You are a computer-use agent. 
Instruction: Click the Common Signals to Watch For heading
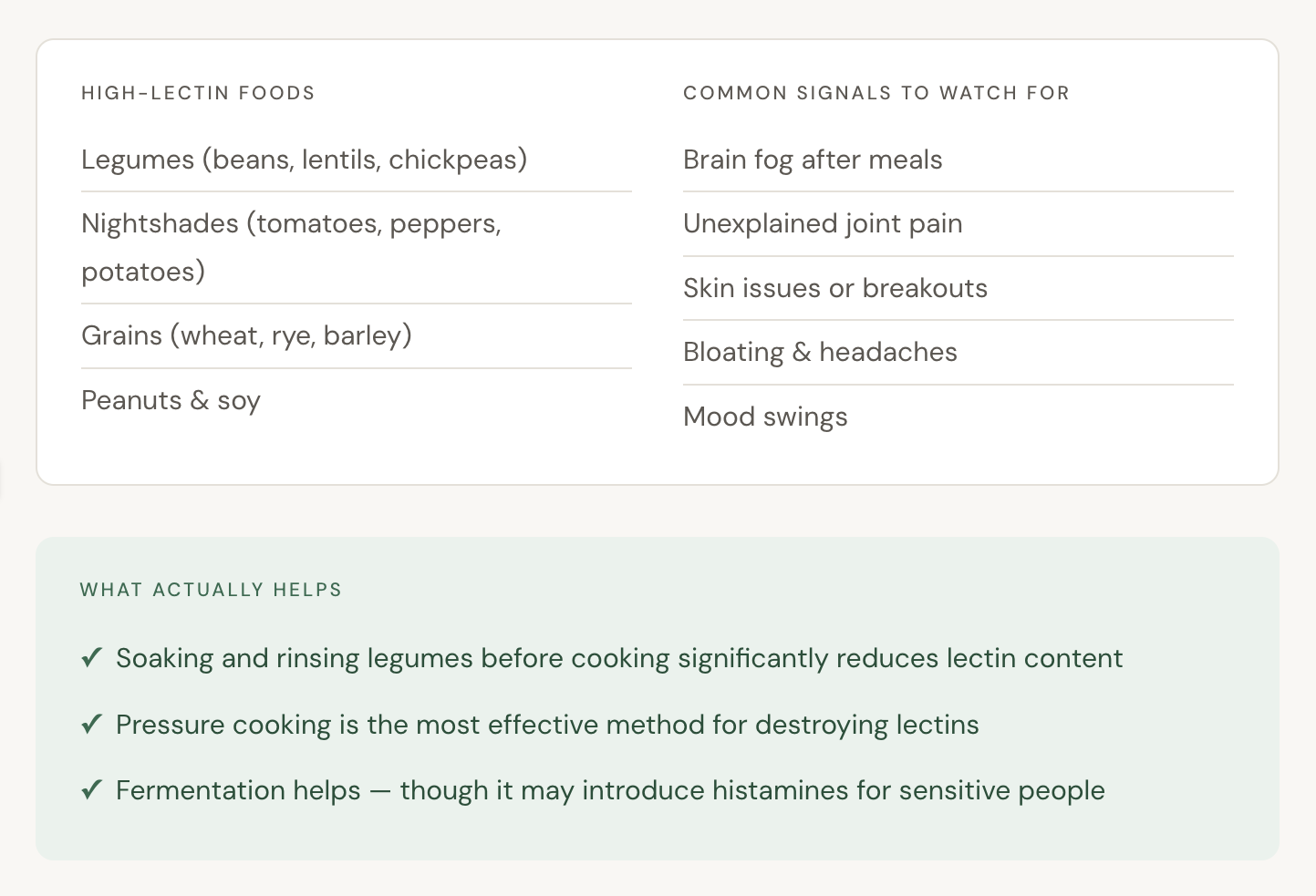click(876, 93)
